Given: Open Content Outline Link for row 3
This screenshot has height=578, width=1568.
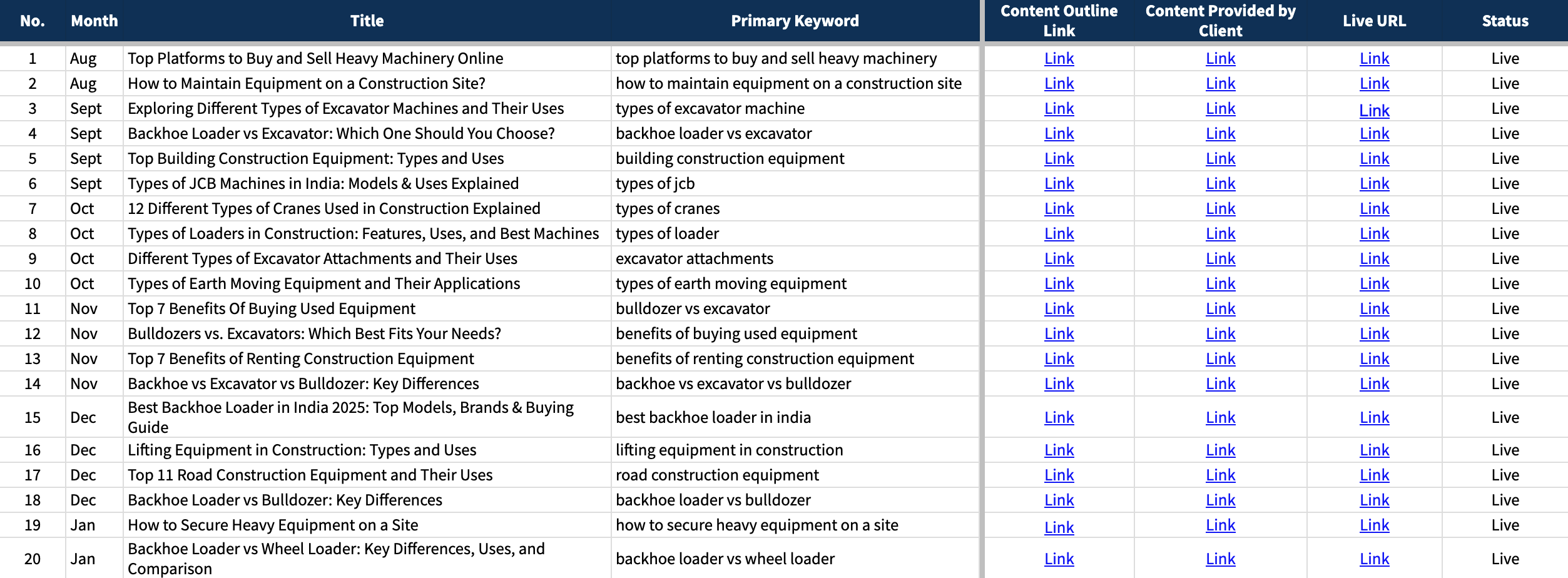Looking at the screenshot, I should [x=1059, y=108].
